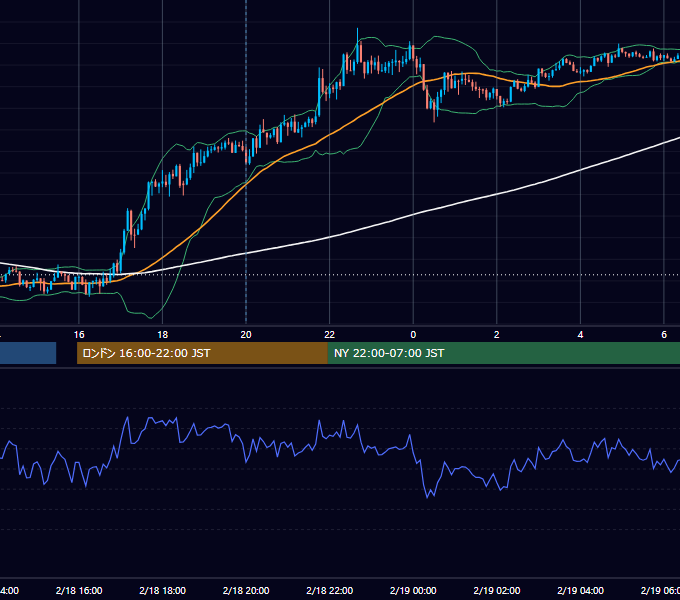Click the blue session bar left of ロンドン

[x=28, y=353]
